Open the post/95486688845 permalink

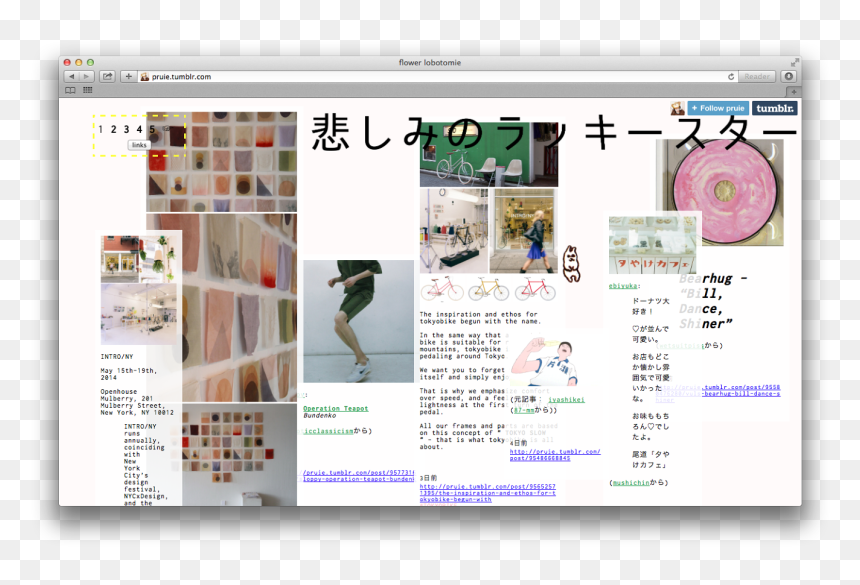[555, 455]
